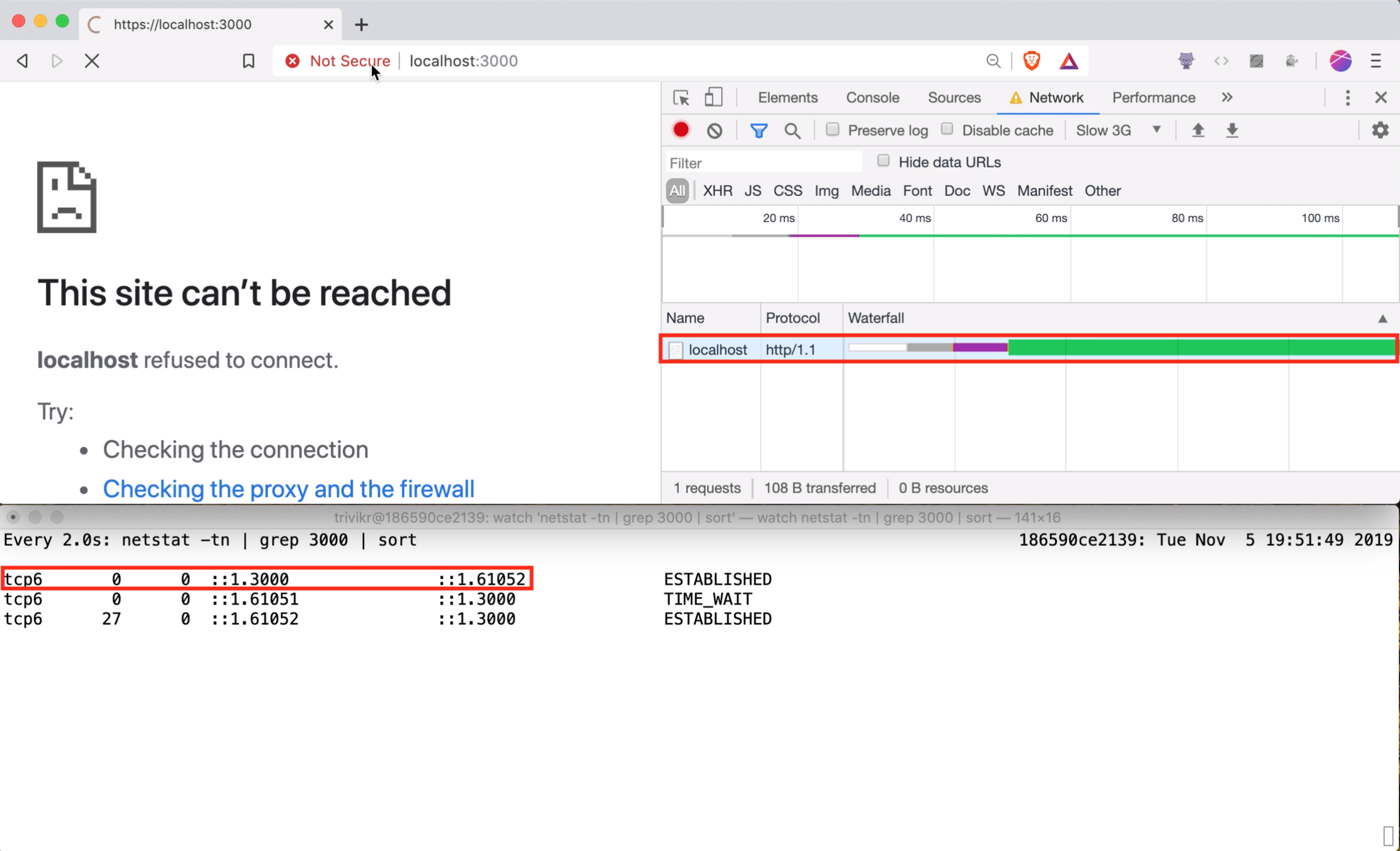Image resolution: width=1400 pixels, height=851 pixels.
Task: Expand more DevTools tabs chevron
Action: [x=1227, y=98]
